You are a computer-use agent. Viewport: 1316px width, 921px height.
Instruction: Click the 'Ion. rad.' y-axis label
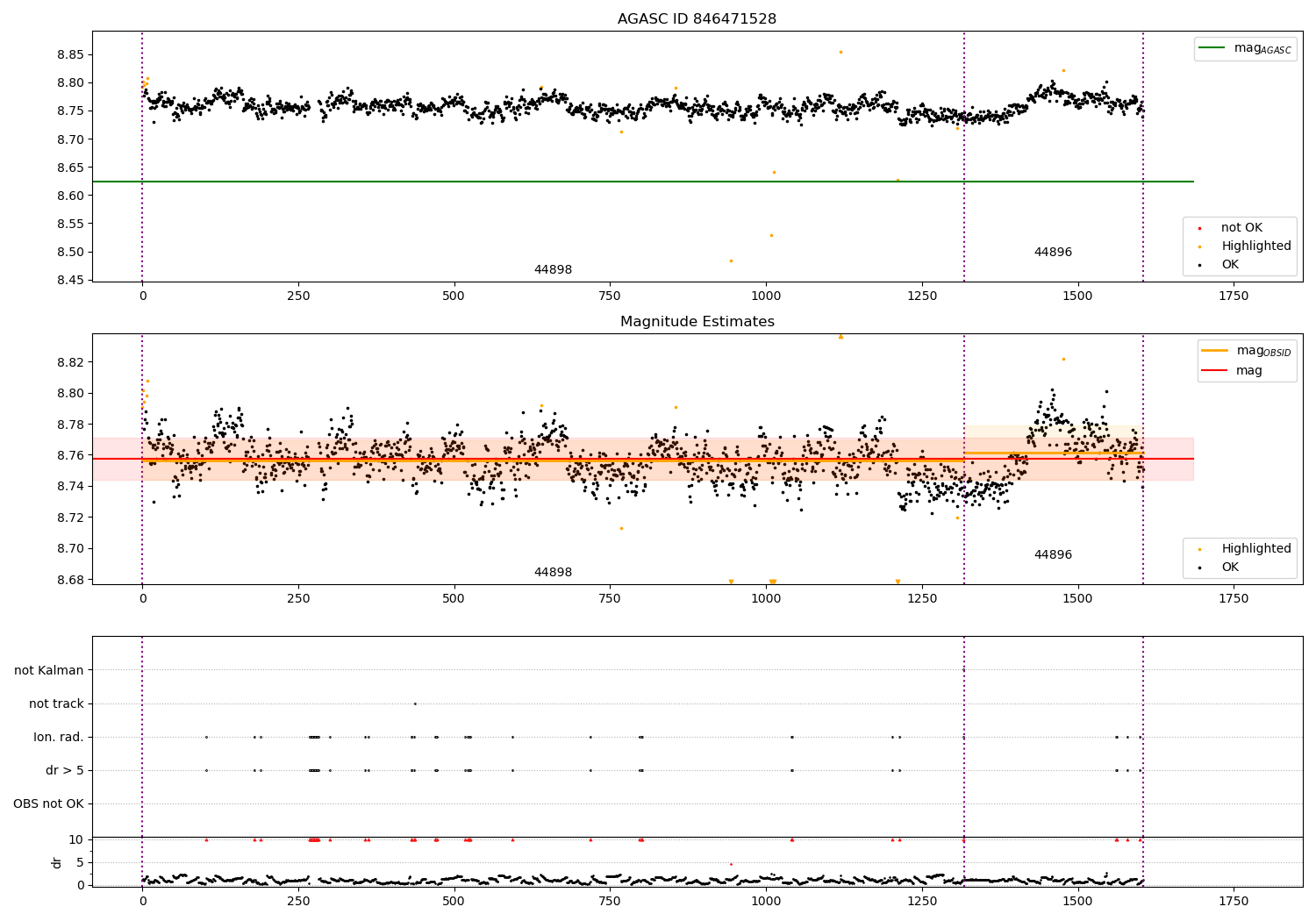tap(59, 737)
